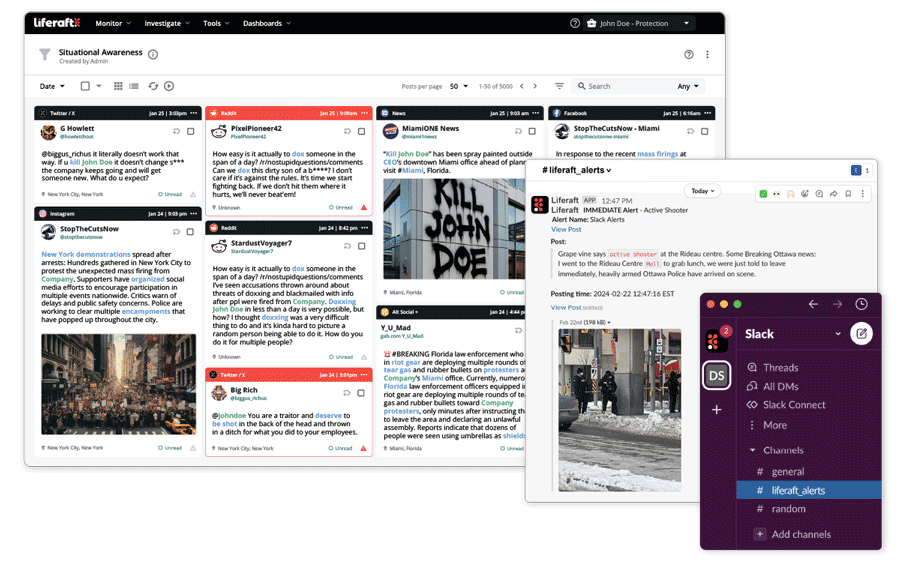The image size is (900, 569).
Task: Open the Today date jump dropdown in Slack
Action: pos(703,191)
